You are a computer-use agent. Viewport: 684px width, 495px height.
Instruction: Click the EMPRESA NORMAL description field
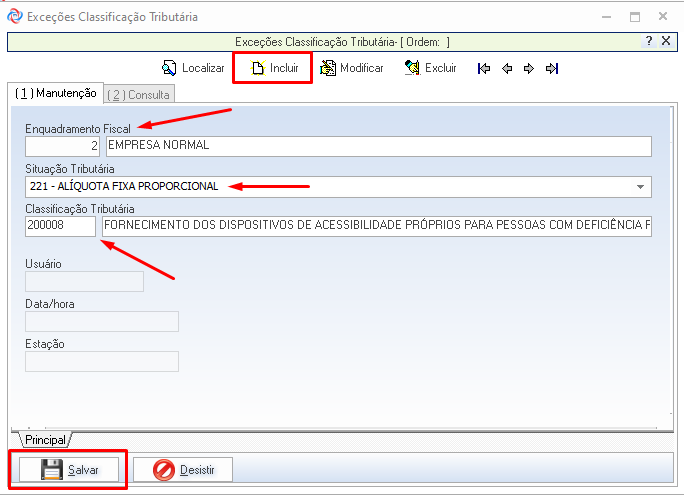(378, 146)
